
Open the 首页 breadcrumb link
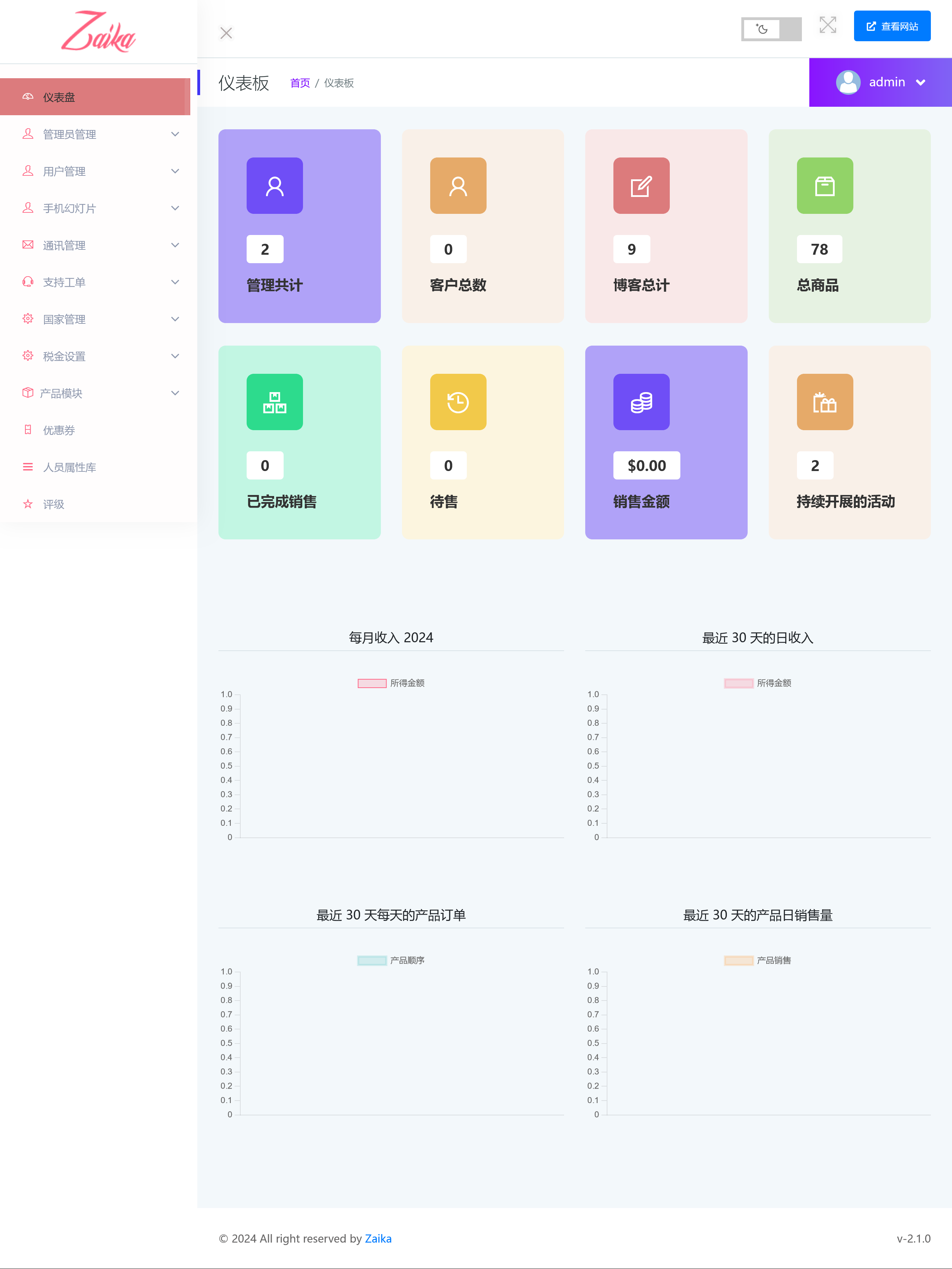pos(299,83)
